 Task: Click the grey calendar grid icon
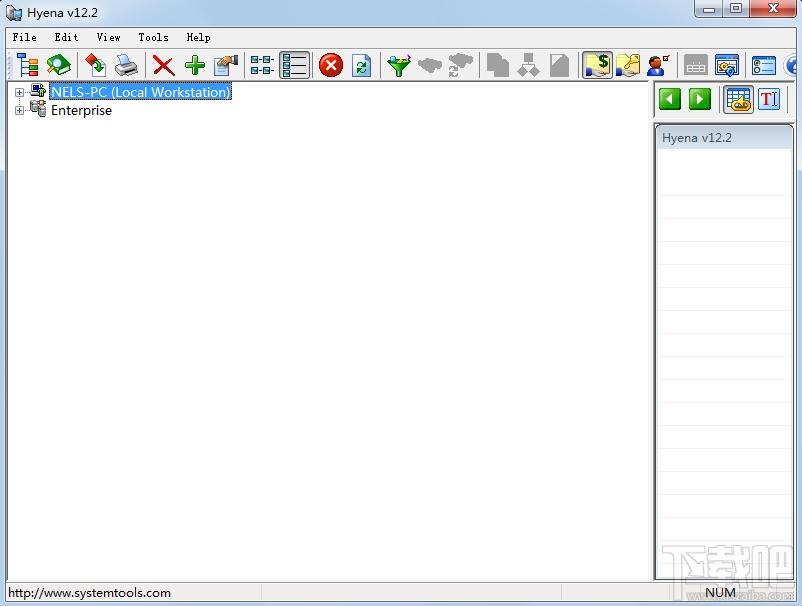click(x=696, y=65)
